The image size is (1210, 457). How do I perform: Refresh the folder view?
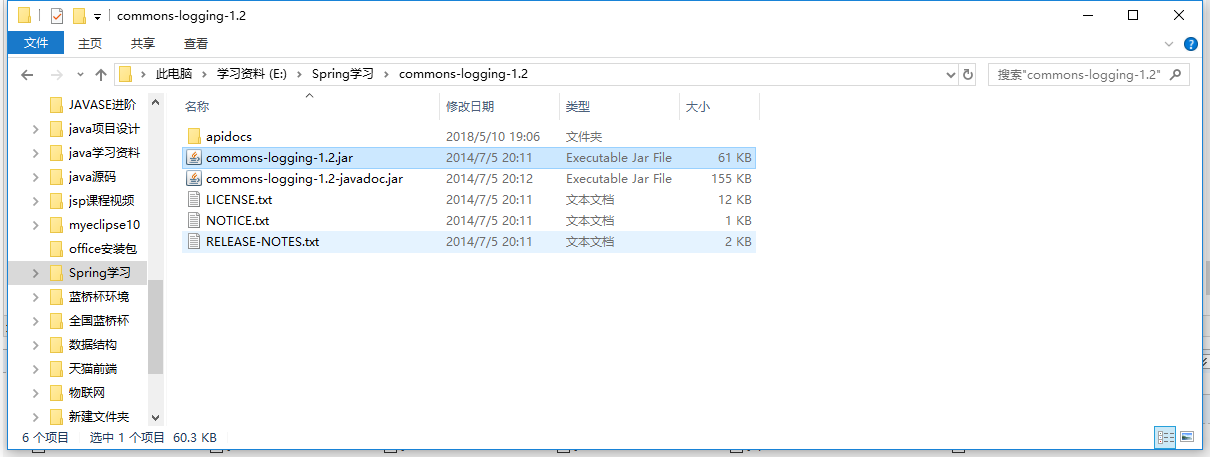(x=968, y=75)
